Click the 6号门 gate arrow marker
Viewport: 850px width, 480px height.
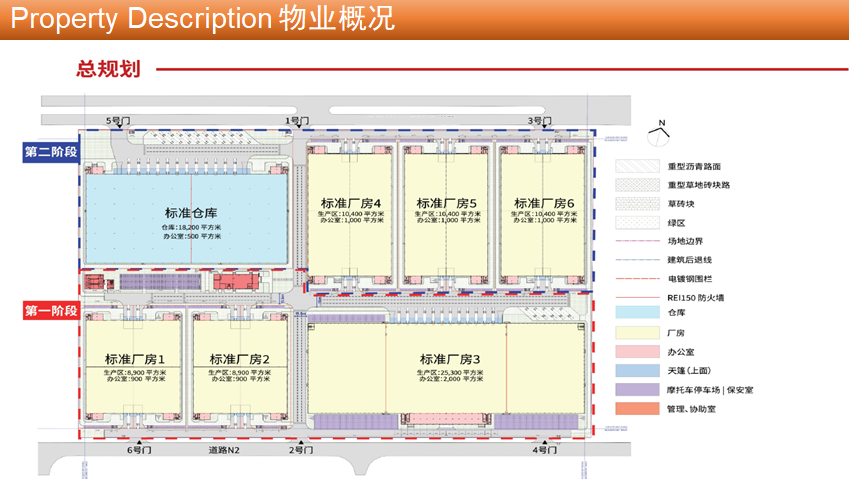(138, 441)
